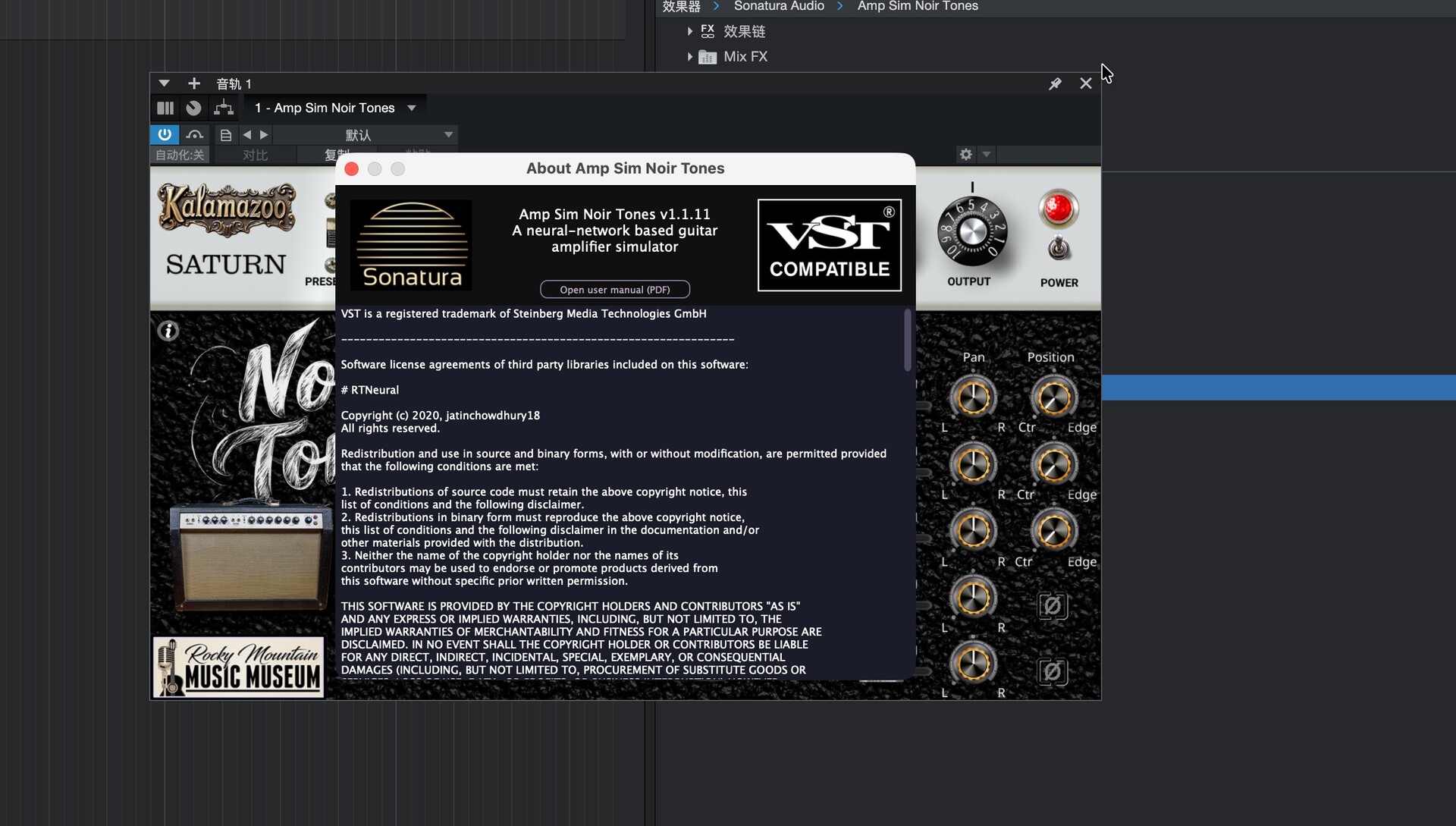Toggle the bottom phase invert button
Image resolution: width=1456 pixels, height=826 pixels.
[1052, 671]
